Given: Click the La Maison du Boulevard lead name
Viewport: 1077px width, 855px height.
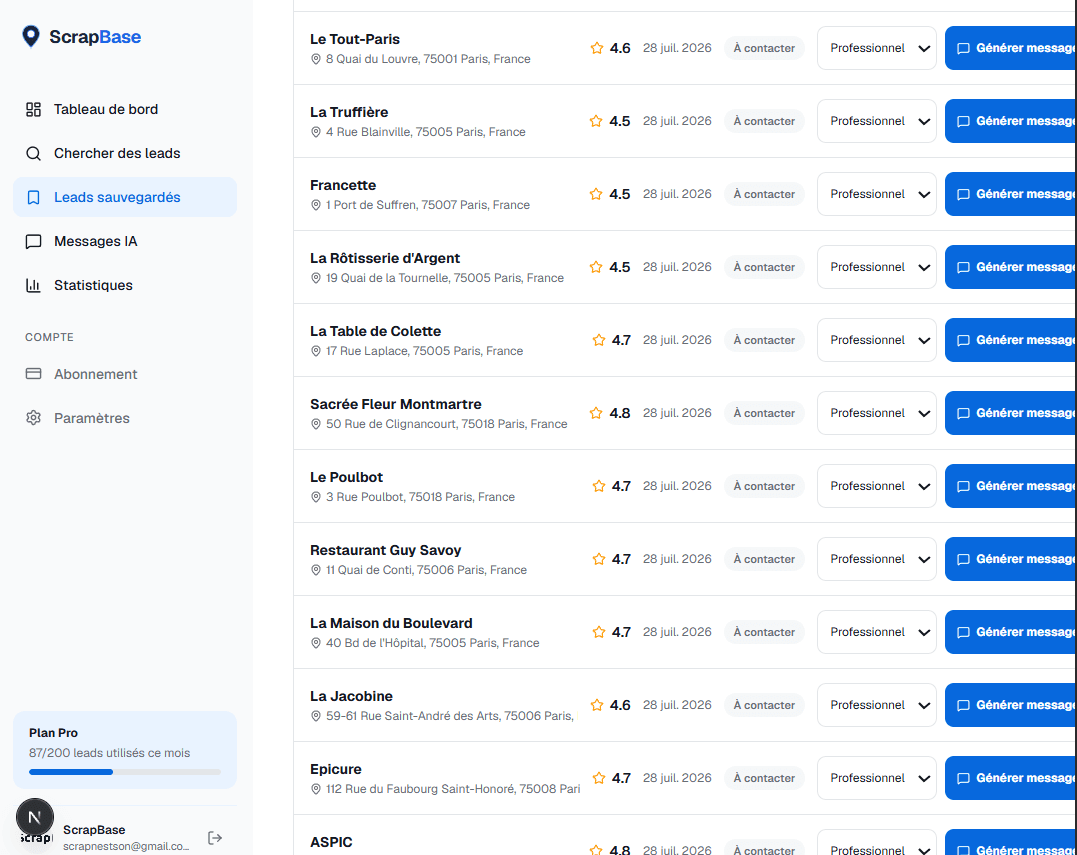Looking at the screenshot, I should 391,623.
